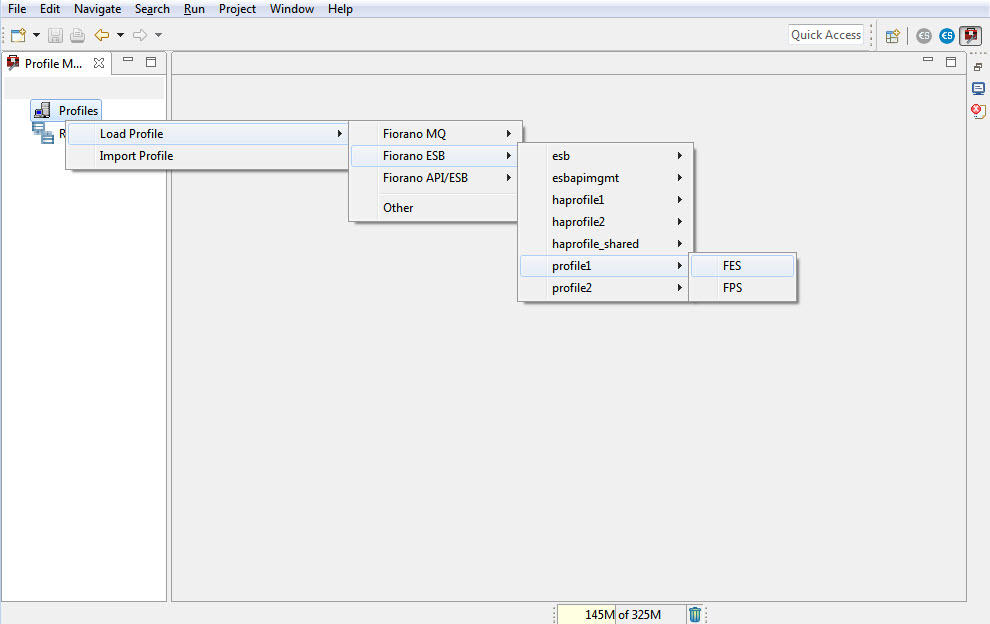Switch to the blue ES perspective icon
990x624 pixels.
(946, 36)
